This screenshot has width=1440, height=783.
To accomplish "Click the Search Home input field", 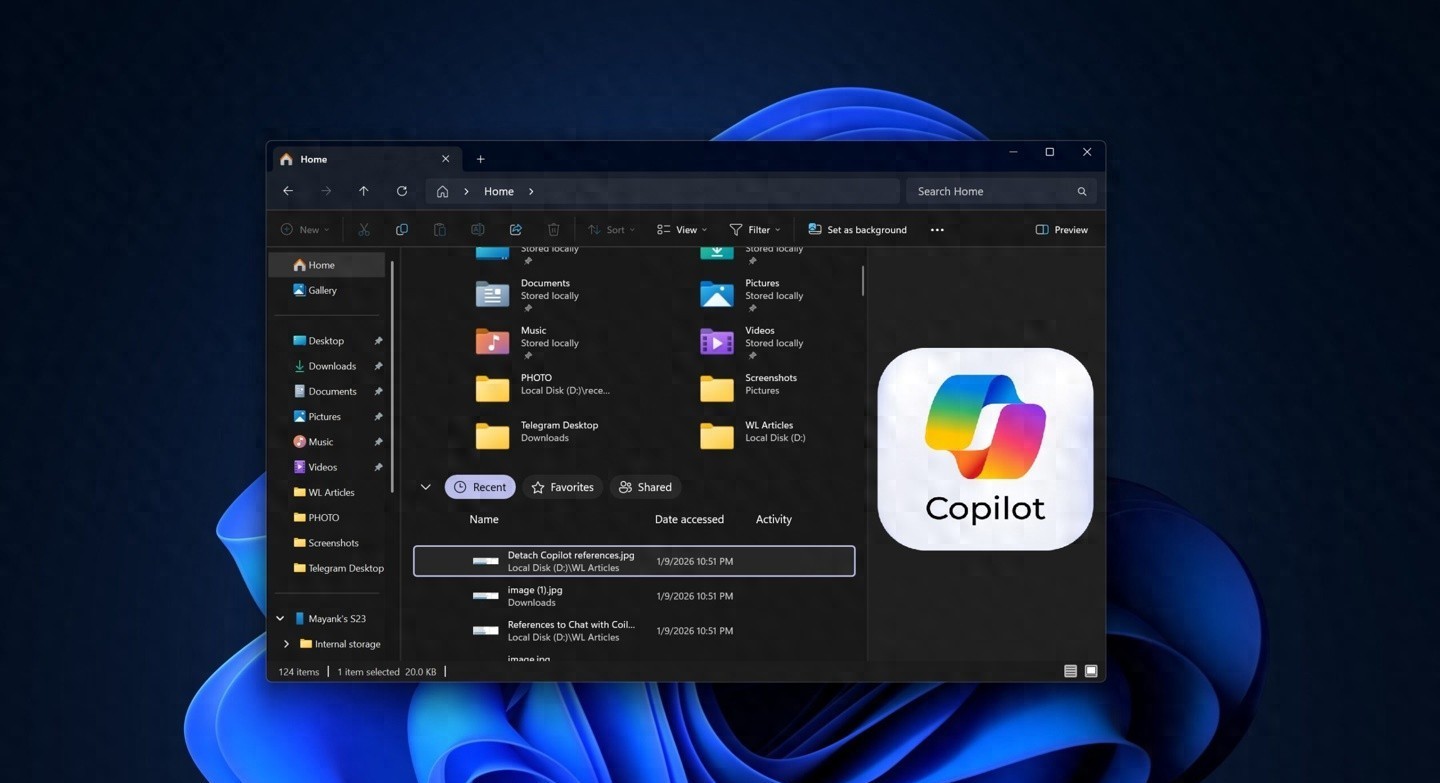I will point(990,191).
